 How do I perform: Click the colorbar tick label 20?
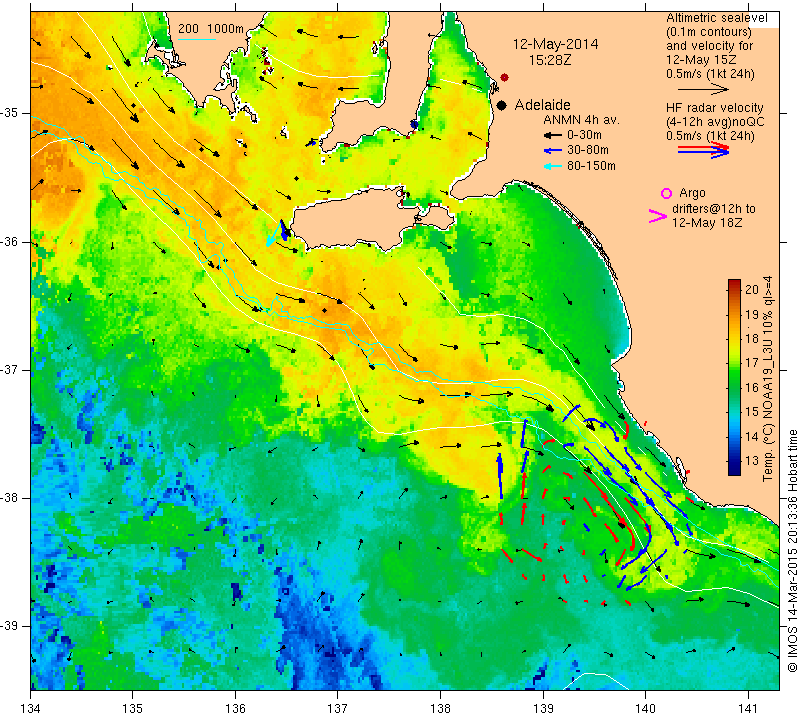[752, 290]
